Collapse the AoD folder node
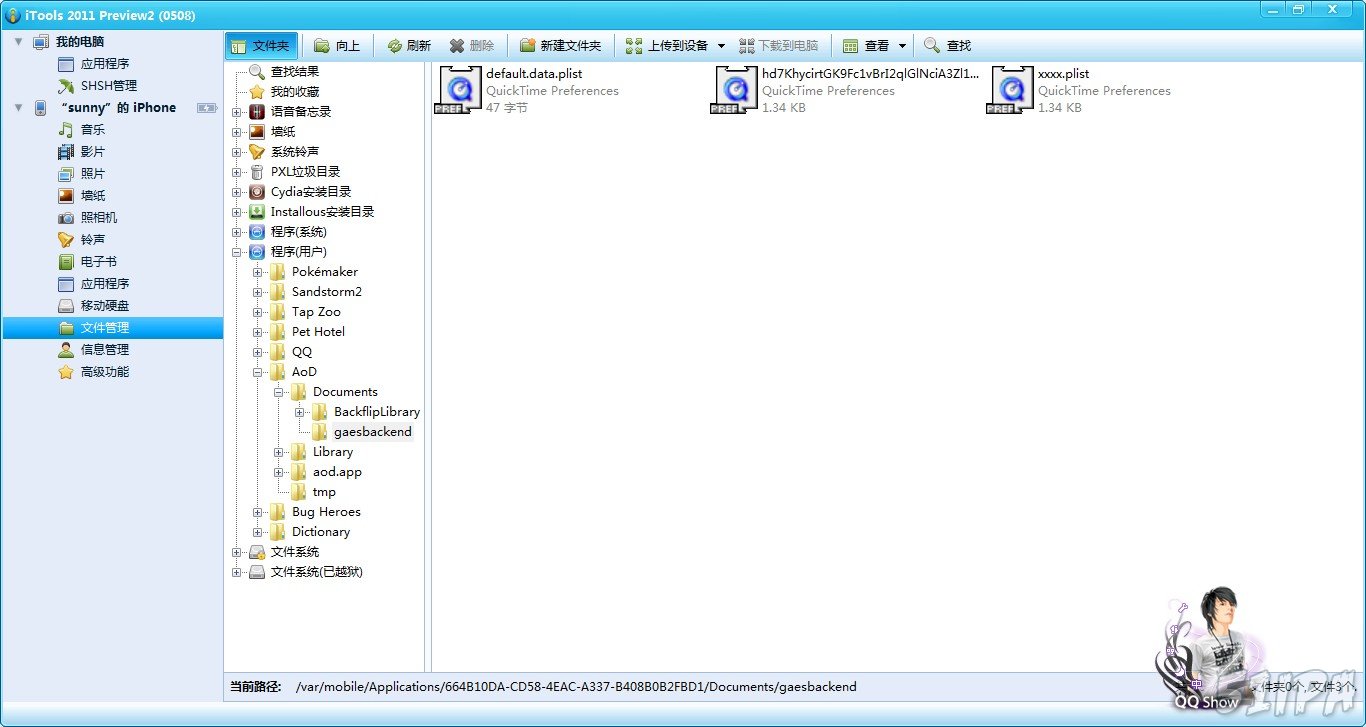The image size is (1366, 727). click(x=258, y=372)
